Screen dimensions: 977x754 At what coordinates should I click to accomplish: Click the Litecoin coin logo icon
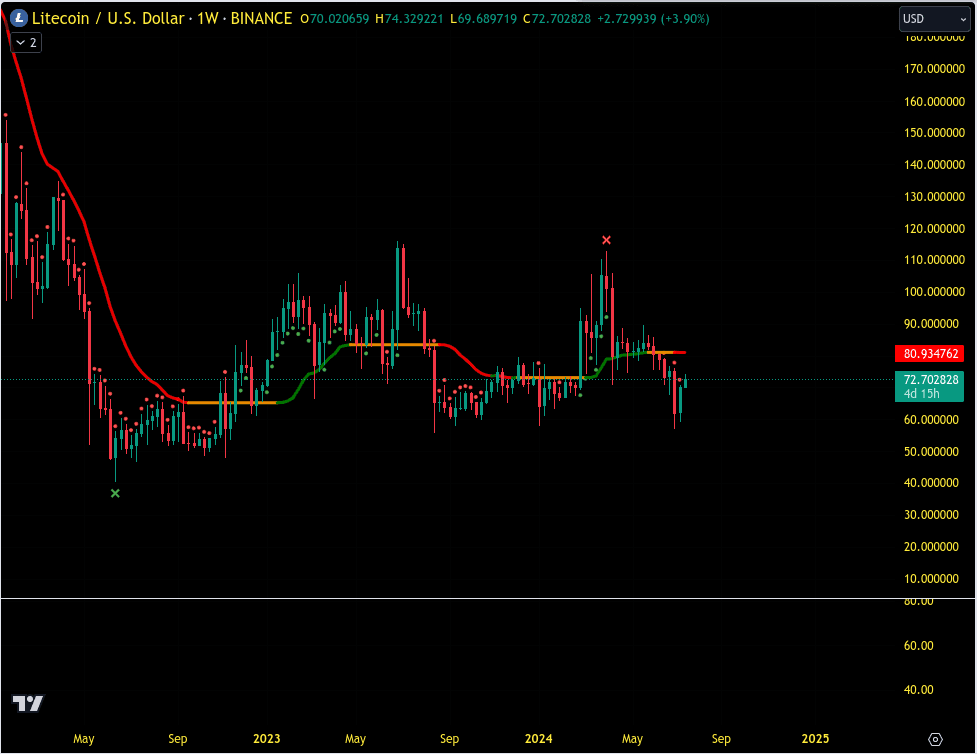pyautogui.click(x=19, y=19)
